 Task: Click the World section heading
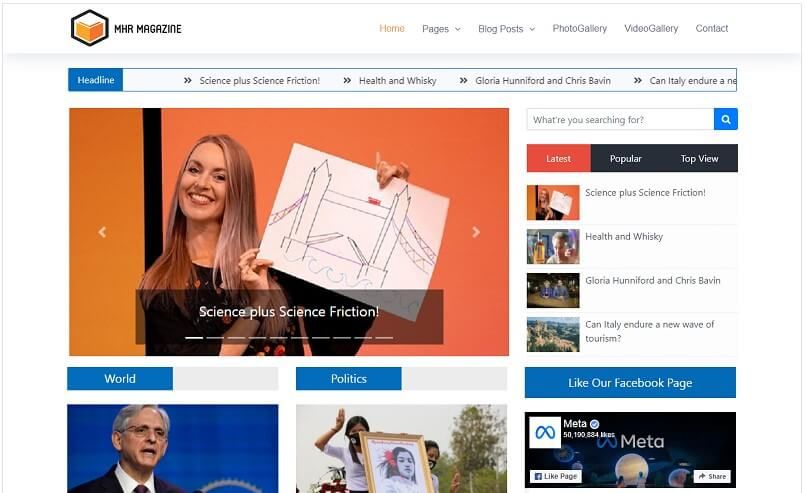pos(120,379)
